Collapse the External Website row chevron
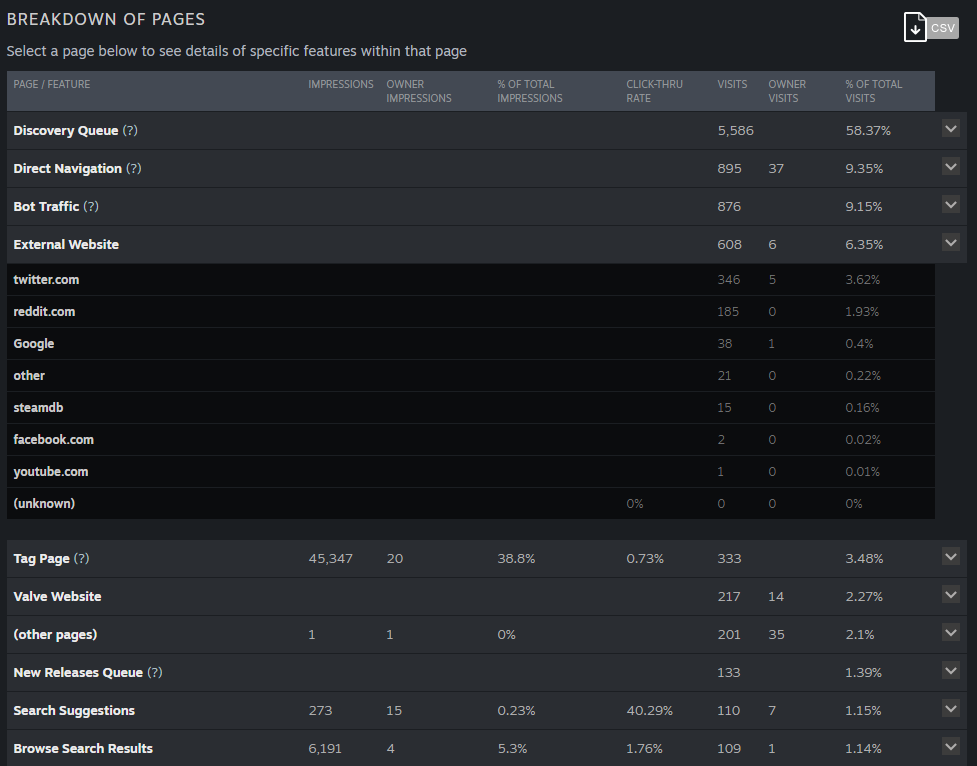This screenshot has width=977, height=766. [951, 243]
